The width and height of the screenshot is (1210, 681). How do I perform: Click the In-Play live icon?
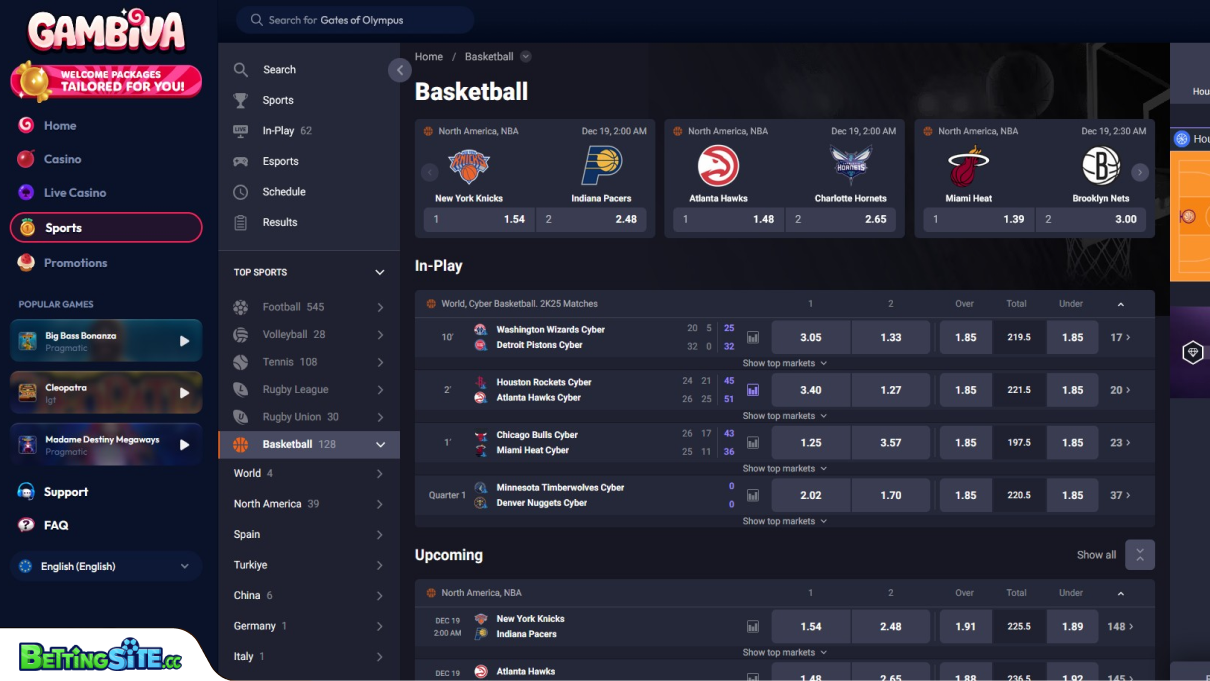(241, 131)
